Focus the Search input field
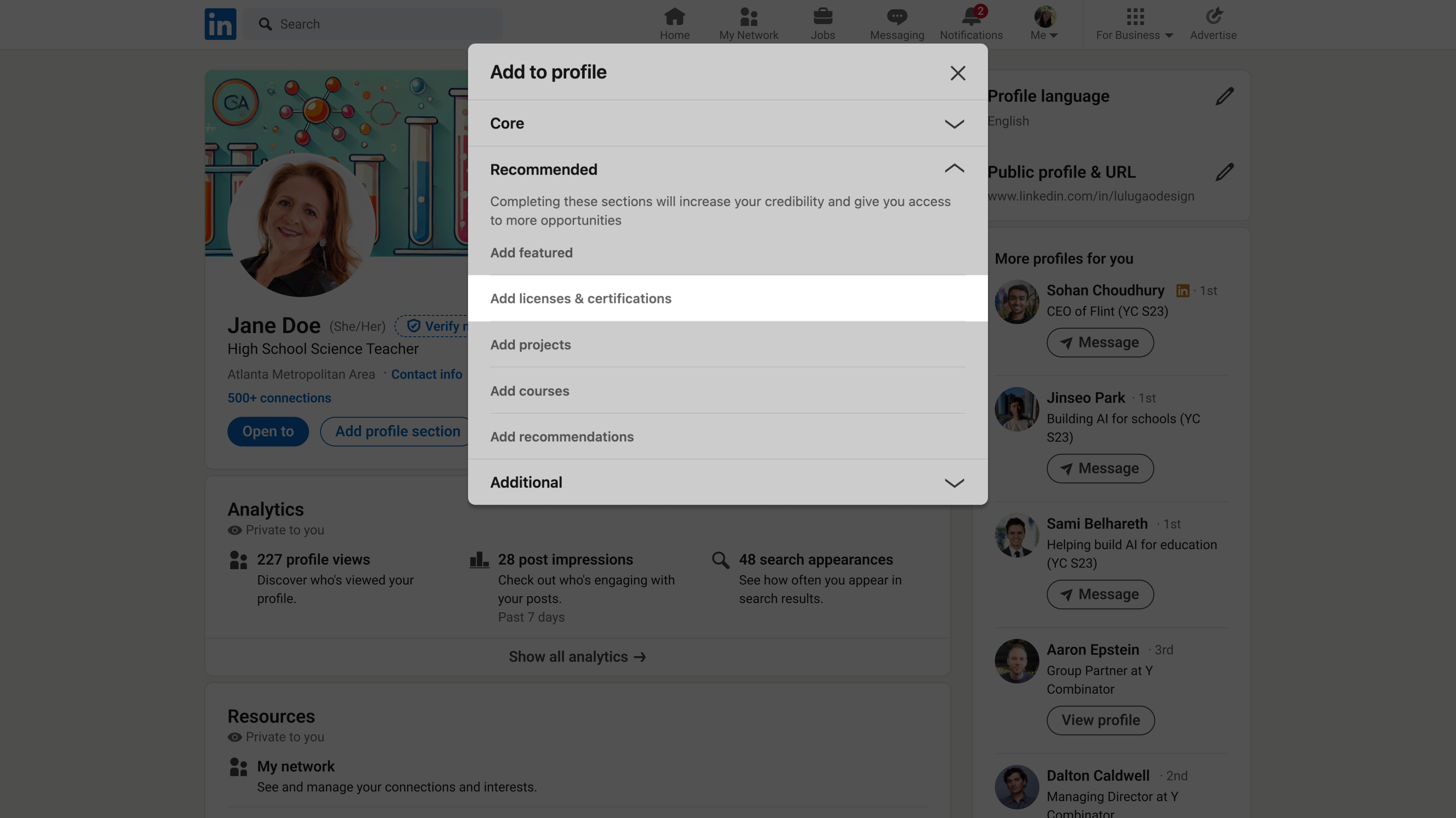Screen dimensions: 1456x818 tap(373, 24)
